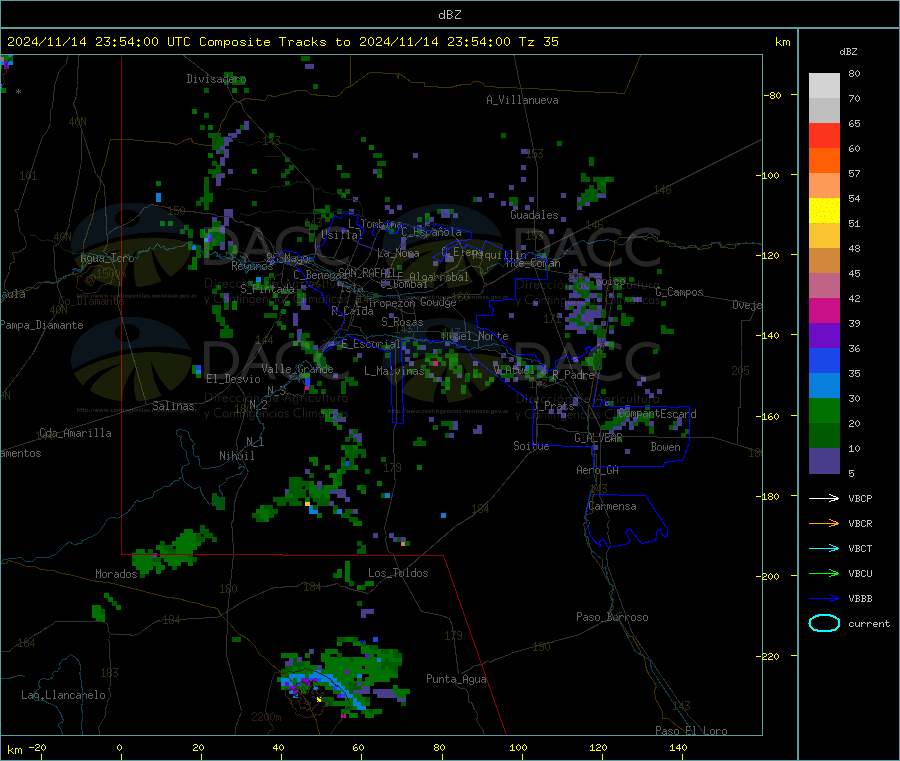
Task: Click the Nihuil map label
Action: point(236,456)
